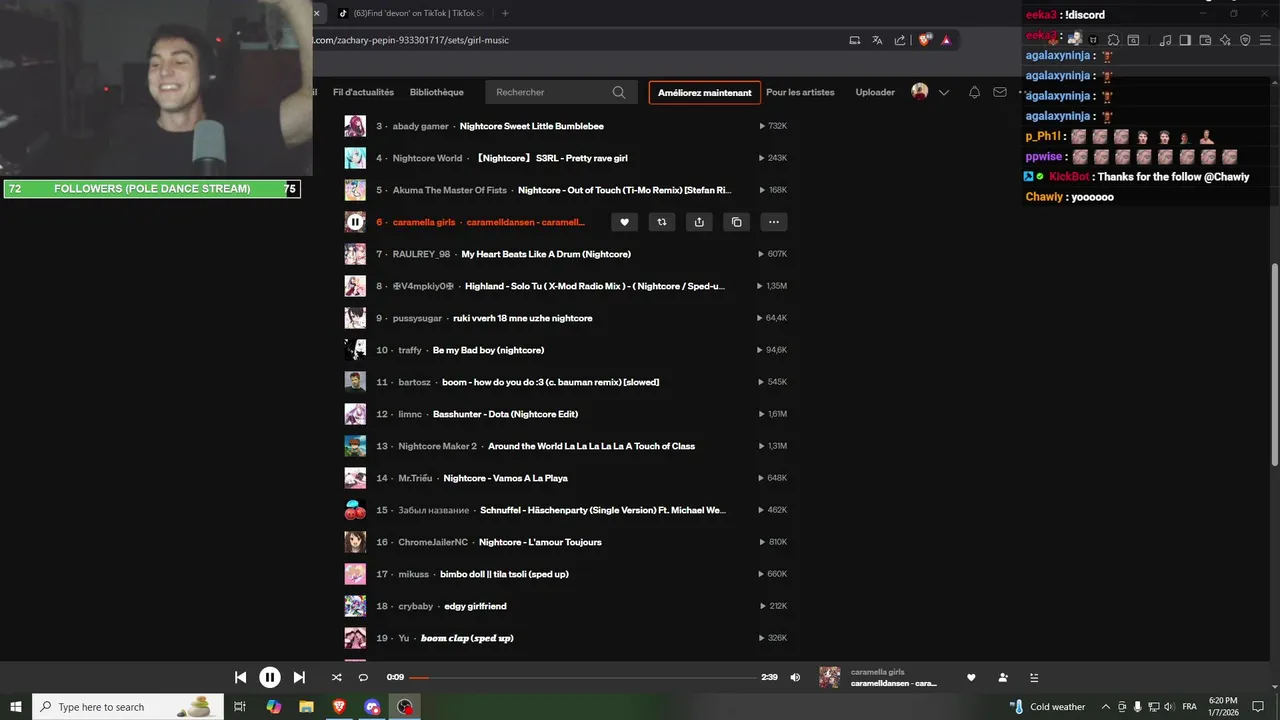This screenshot has height=720, width=1280.
Task: Open the messages envelope icon
Action: click(1000, 92)
